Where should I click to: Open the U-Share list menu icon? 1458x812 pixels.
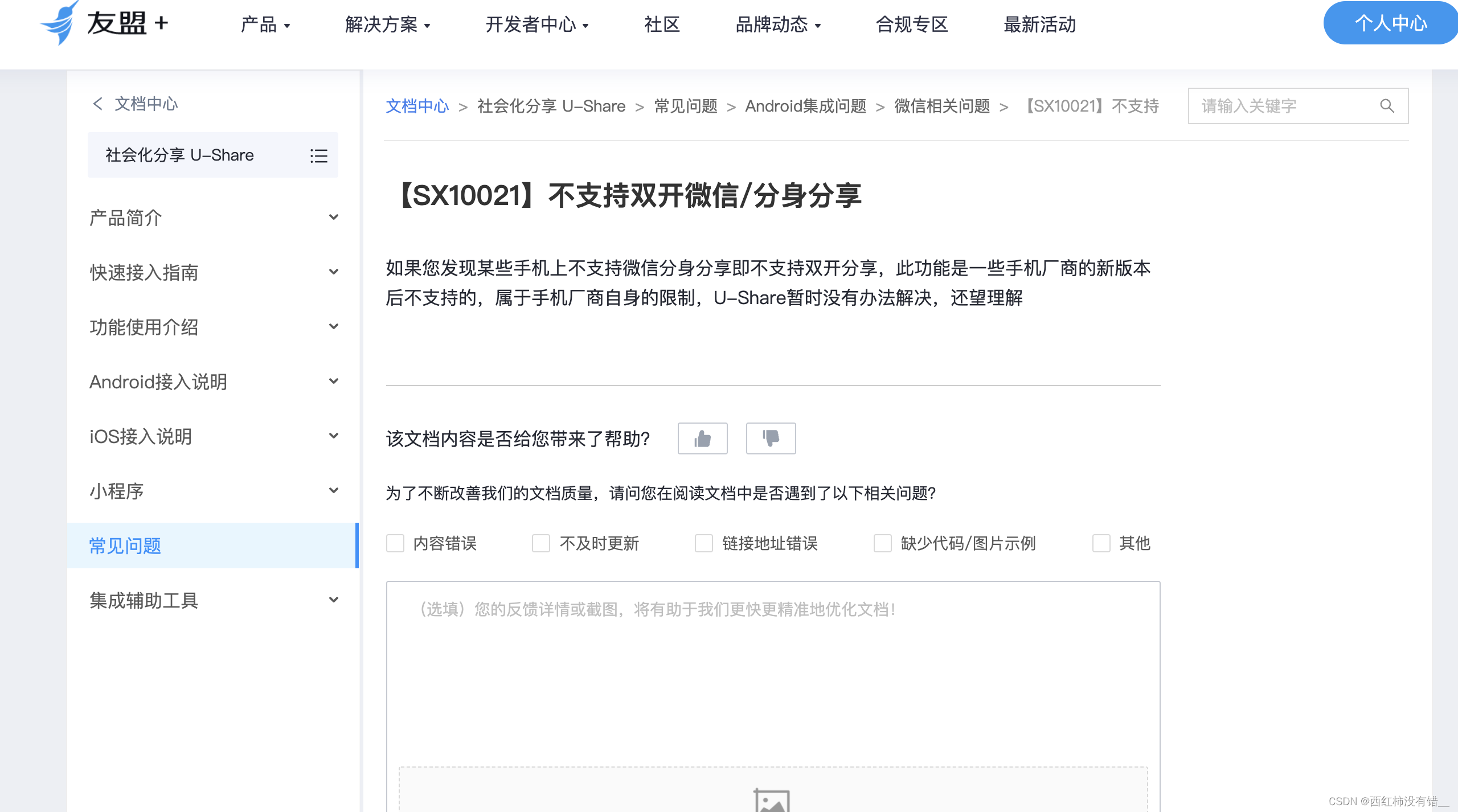pyautogui.click(x=319, y=155)
